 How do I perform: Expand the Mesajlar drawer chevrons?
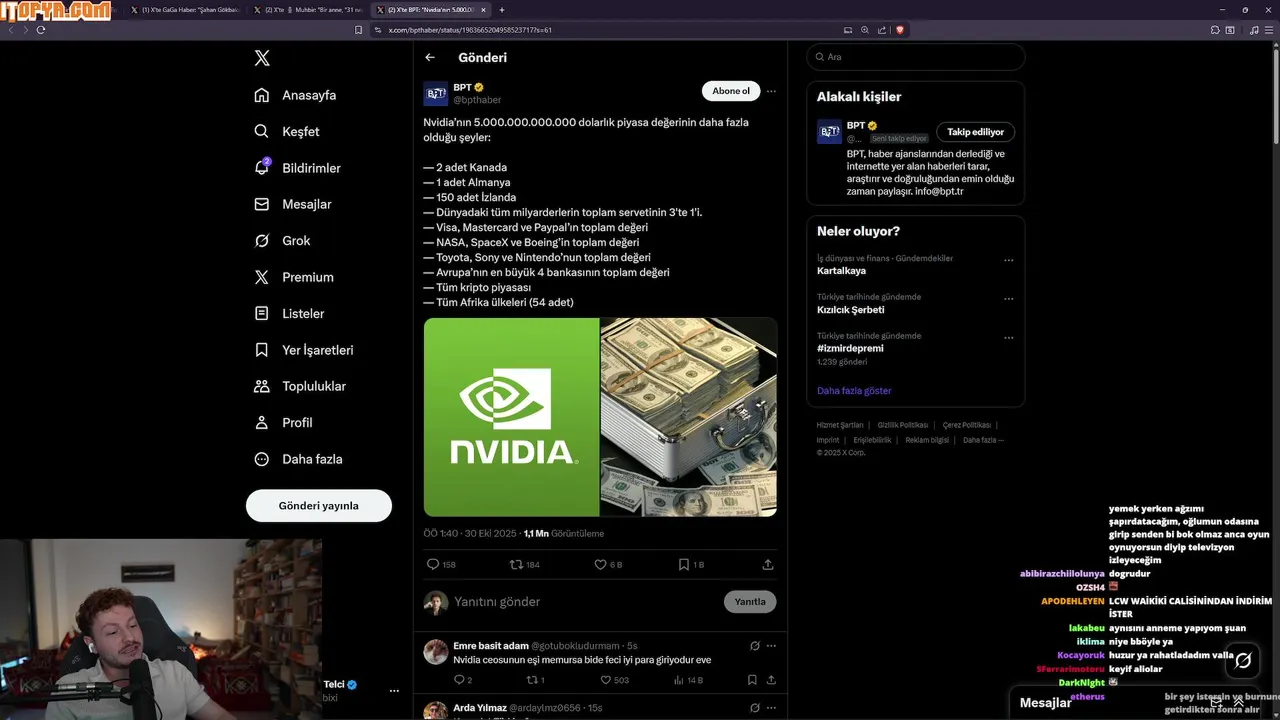tap(1239, 703)
